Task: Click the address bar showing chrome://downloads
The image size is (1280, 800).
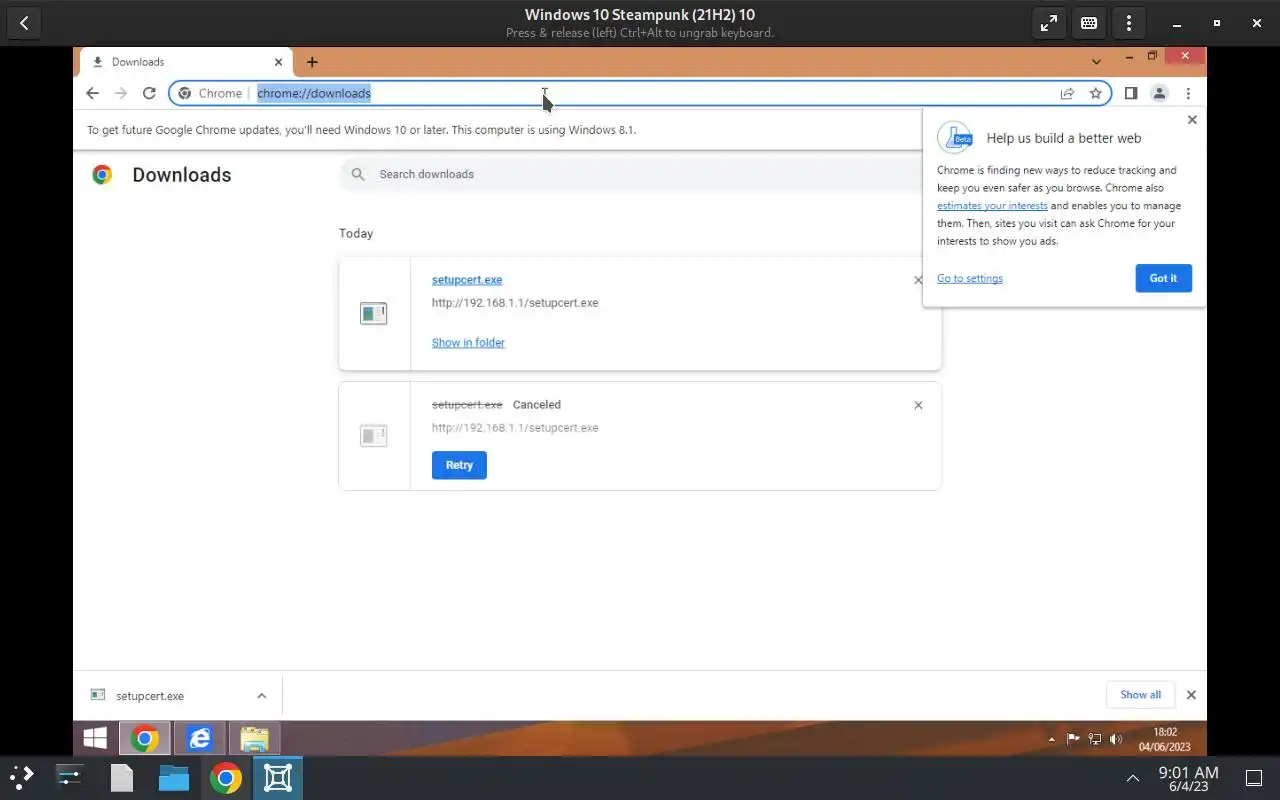Action: pos(640,93)
